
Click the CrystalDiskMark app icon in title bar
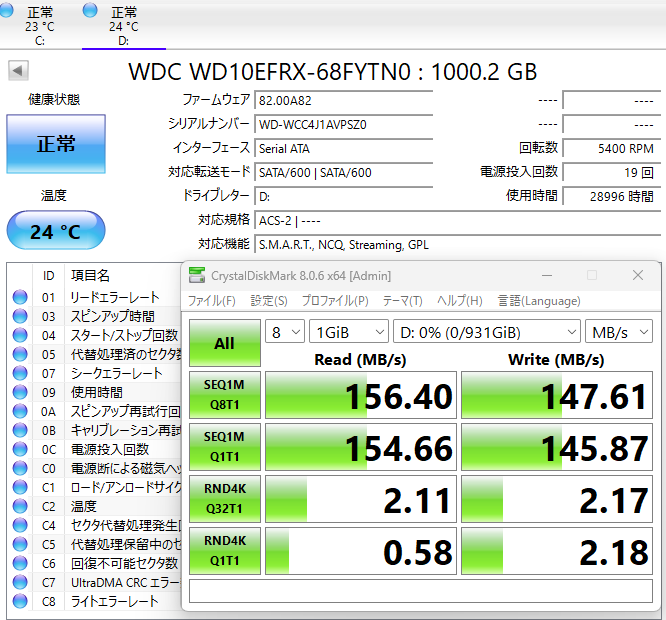197,275
